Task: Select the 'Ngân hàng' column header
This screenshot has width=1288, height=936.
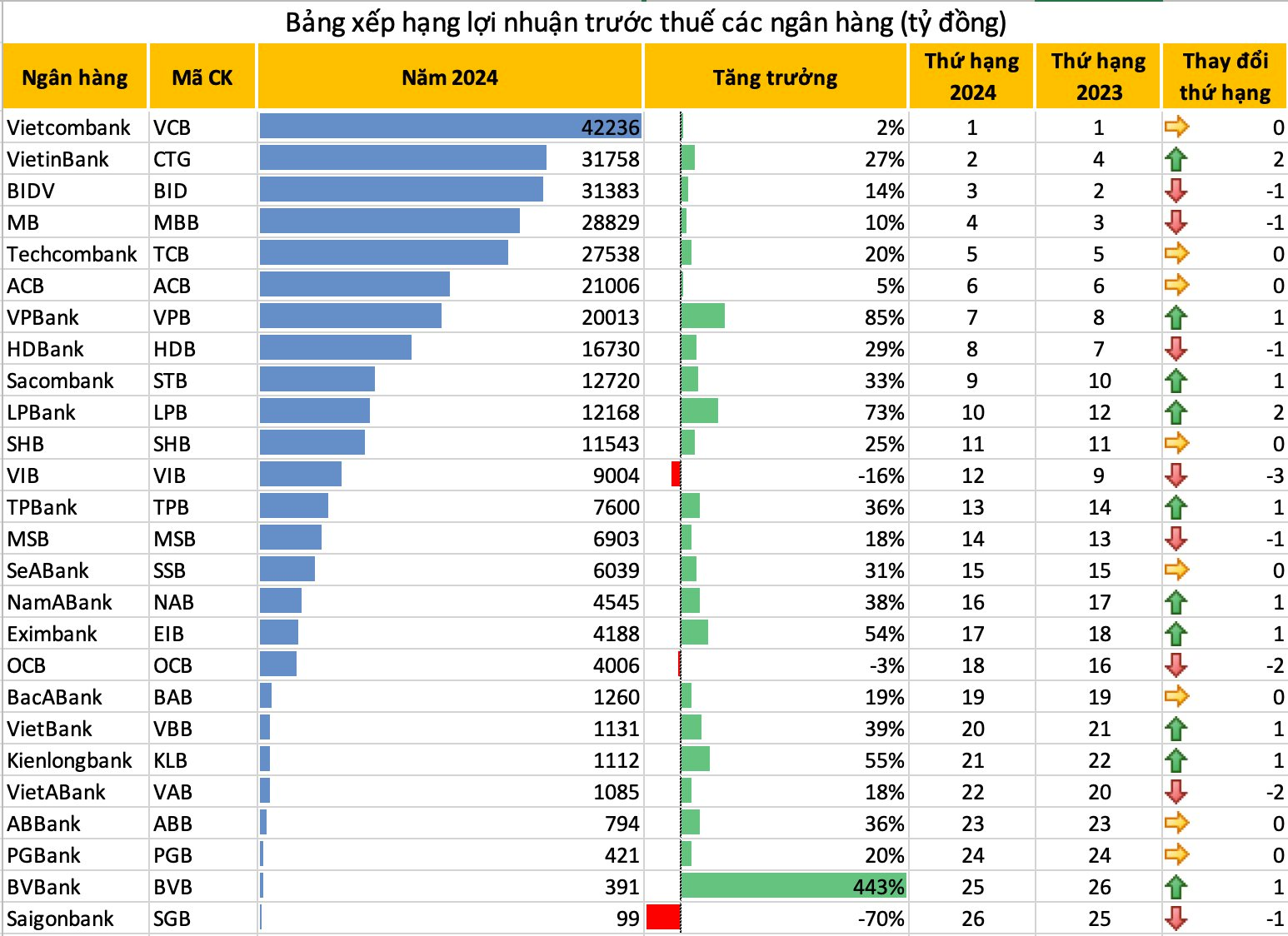Action: pyautogui.click(x=75, y=77)
